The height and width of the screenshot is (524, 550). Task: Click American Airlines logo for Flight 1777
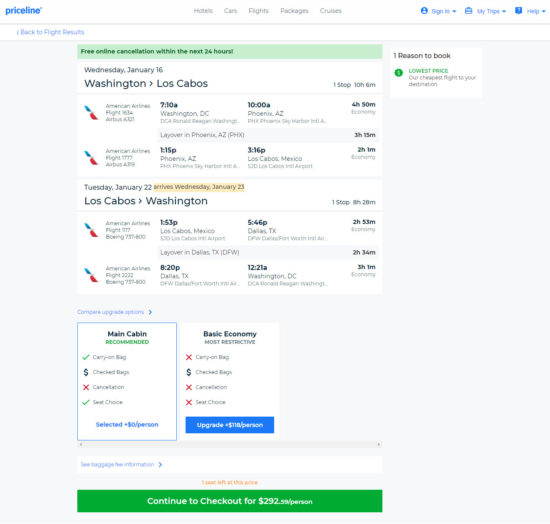click(91, 157)
